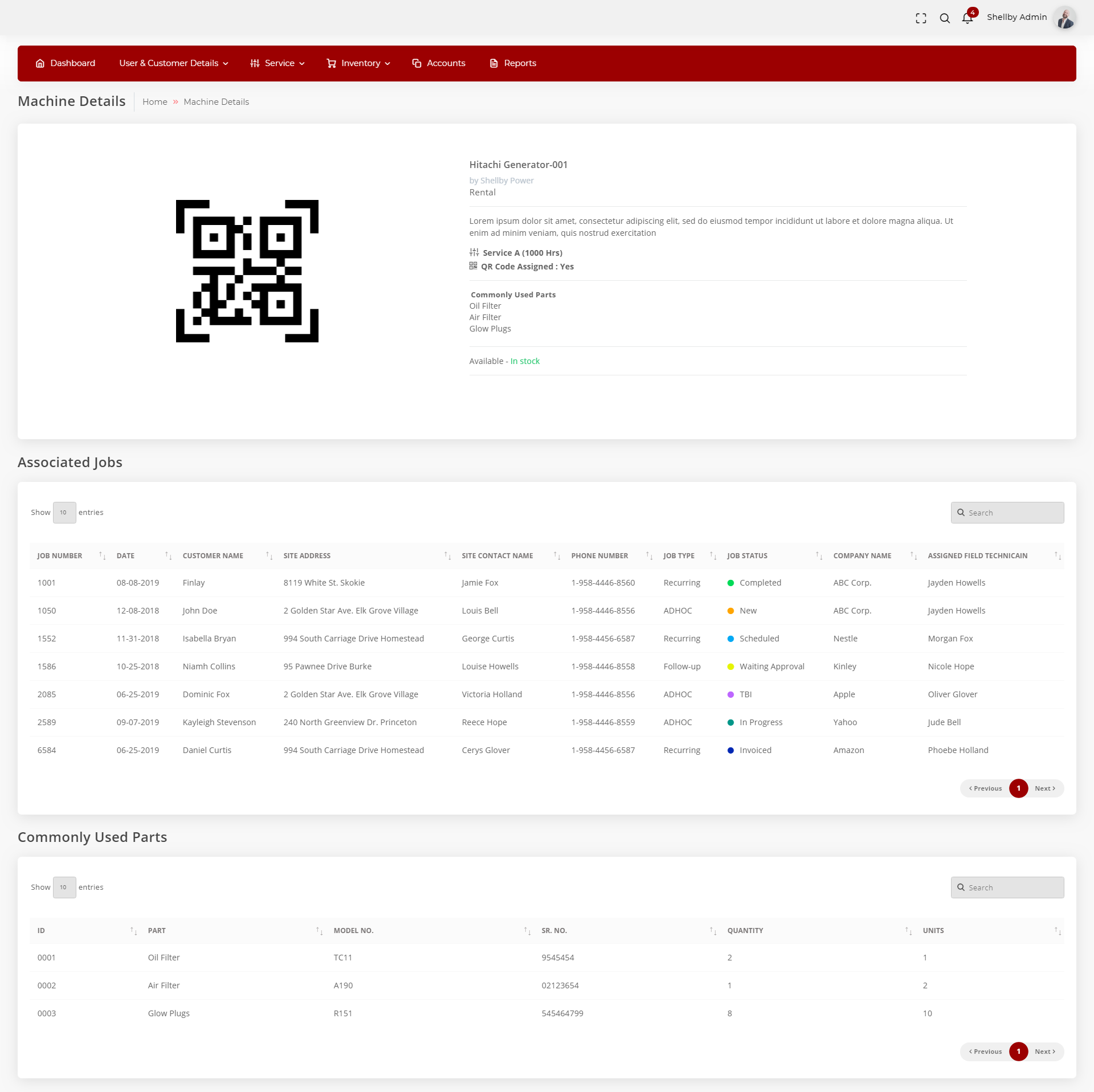Viewport: 1094px width, 1092px height.
Task: Sort parts table by ID
Action: (85, 931)
